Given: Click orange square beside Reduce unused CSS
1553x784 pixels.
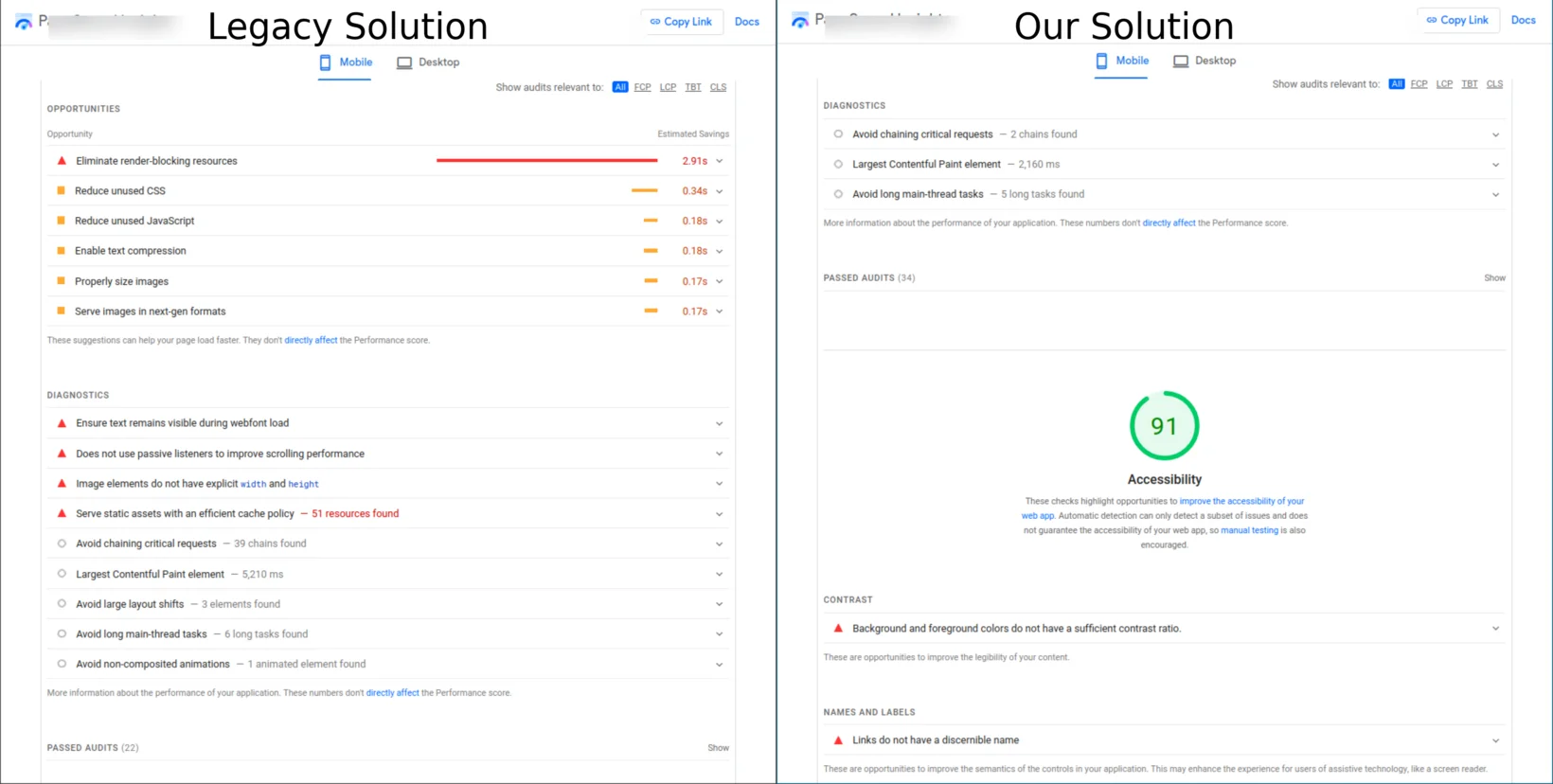Looking at the screenshot, I should (x=62, y=191).
